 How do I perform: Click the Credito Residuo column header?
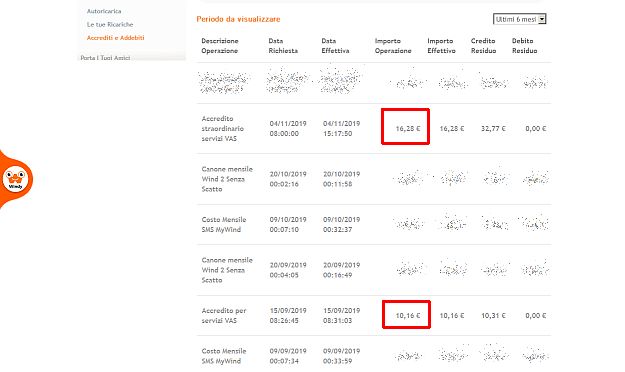pos(483,46)
